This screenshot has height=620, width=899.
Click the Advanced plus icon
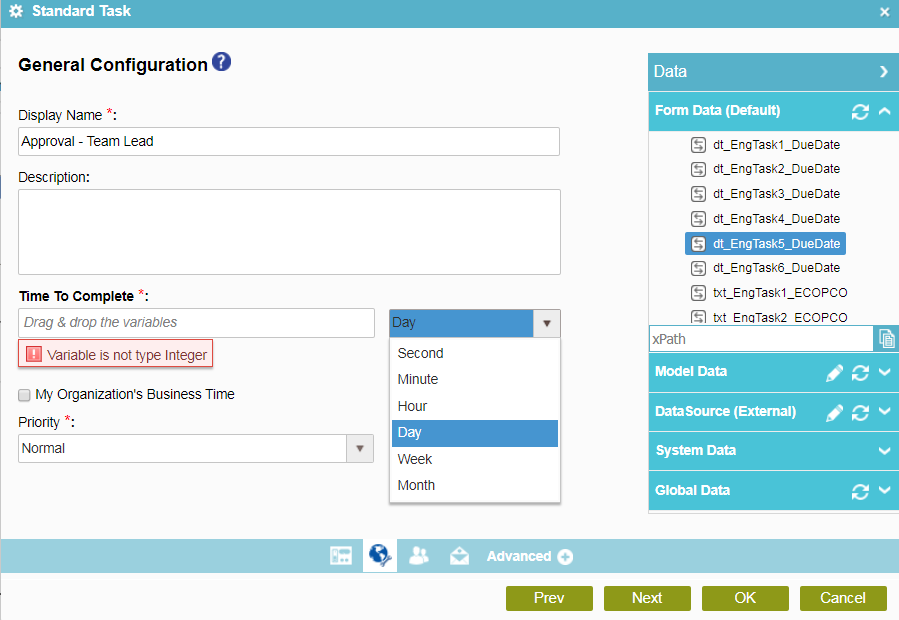pos(565,557)
